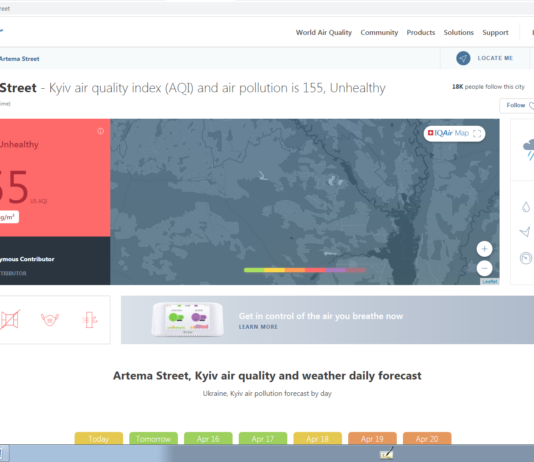
Task: Click the green segment of AQI legend
Action: coord(254,270)
